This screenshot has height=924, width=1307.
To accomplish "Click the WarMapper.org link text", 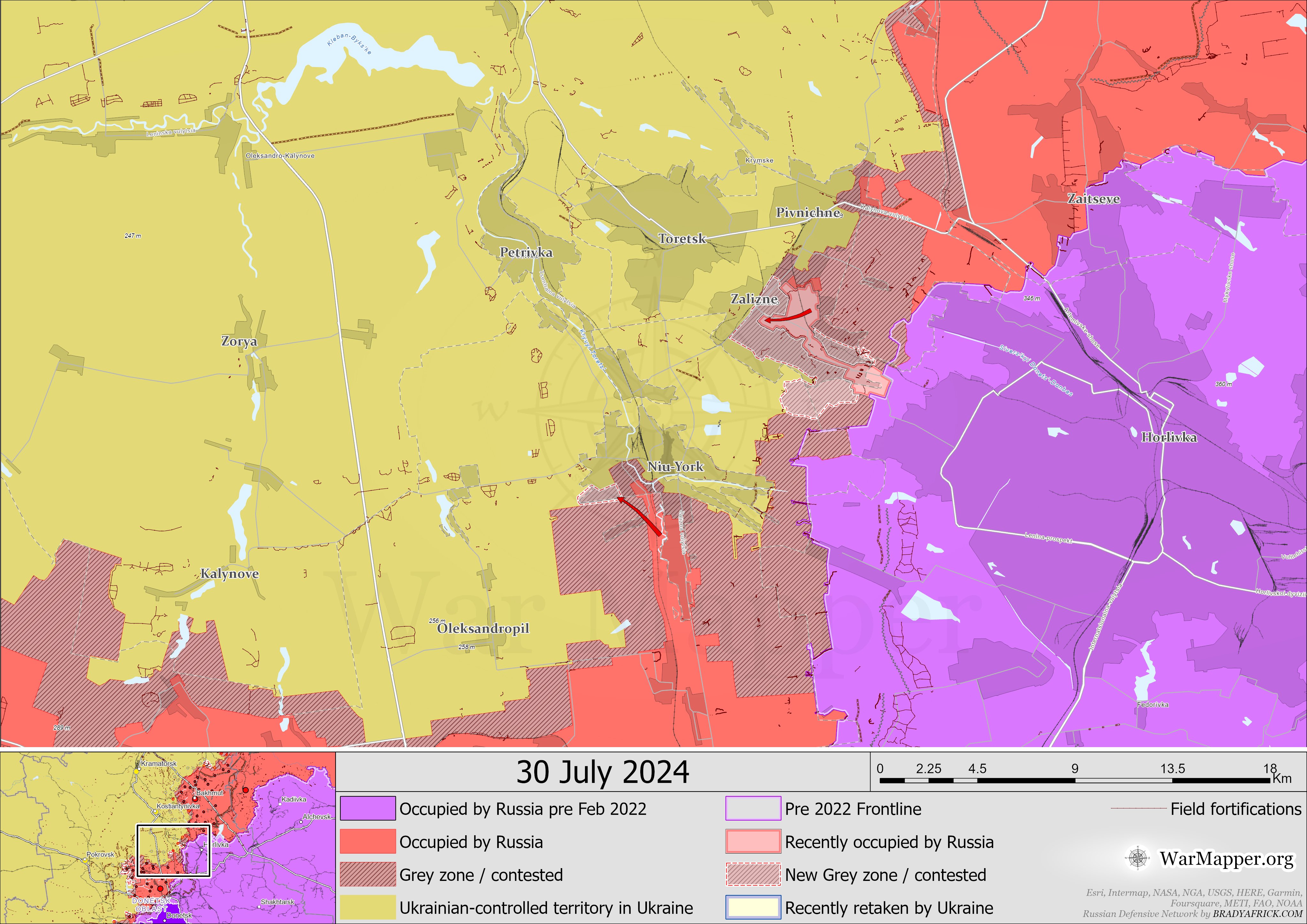I will click(x=1227, y=859).
